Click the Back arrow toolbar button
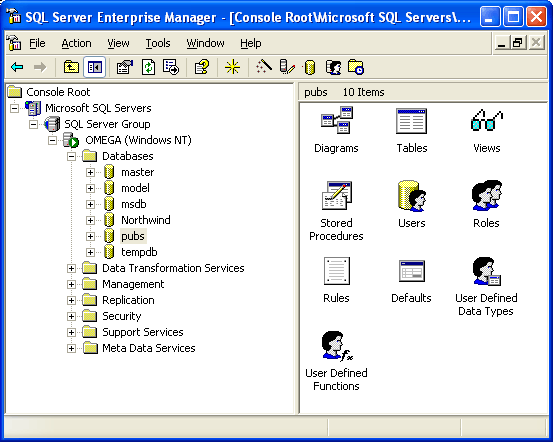 (x=17, y=67)
